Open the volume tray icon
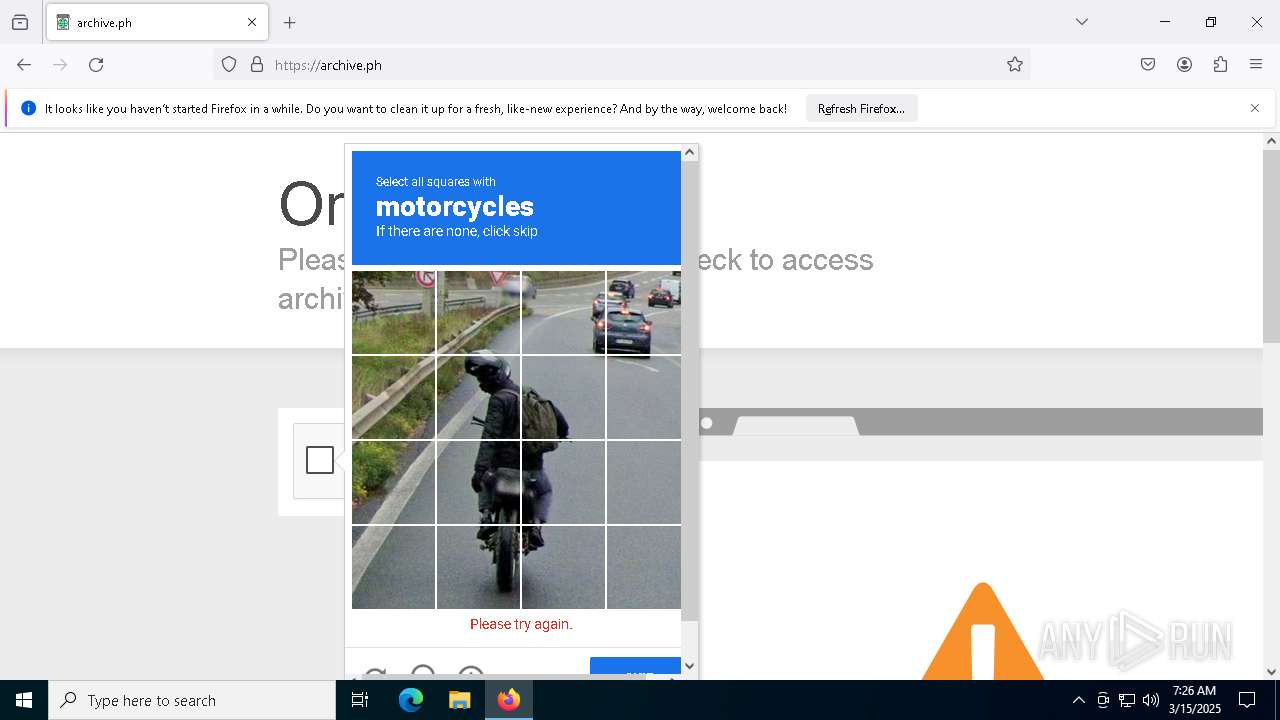Viewport: 1280px width, 720px height. click(1151, 700)
